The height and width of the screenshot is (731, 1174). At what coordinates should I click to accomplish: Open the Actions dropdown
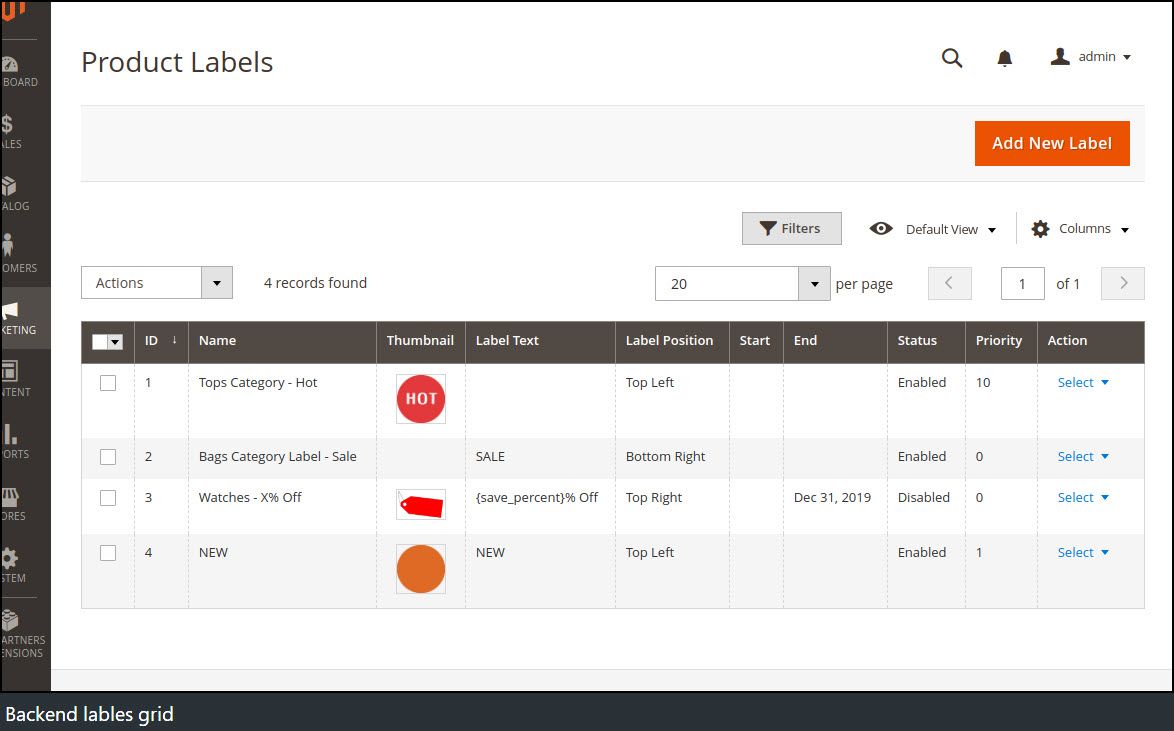click(x=156, y=283)
